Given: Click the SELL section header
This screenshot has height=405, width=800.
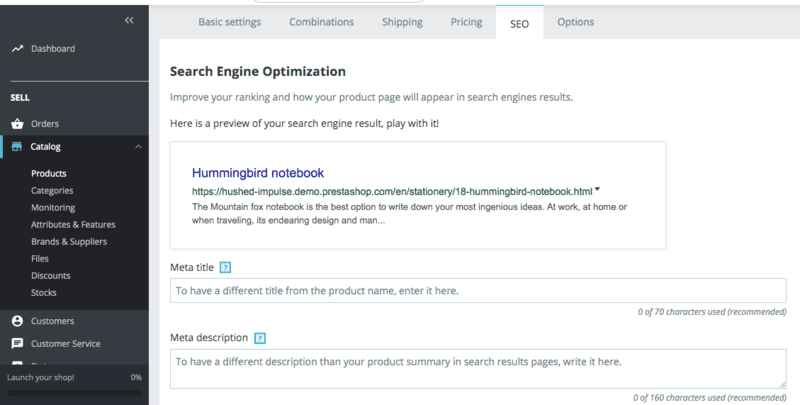Looking at the screenshot, I should 20,98.
